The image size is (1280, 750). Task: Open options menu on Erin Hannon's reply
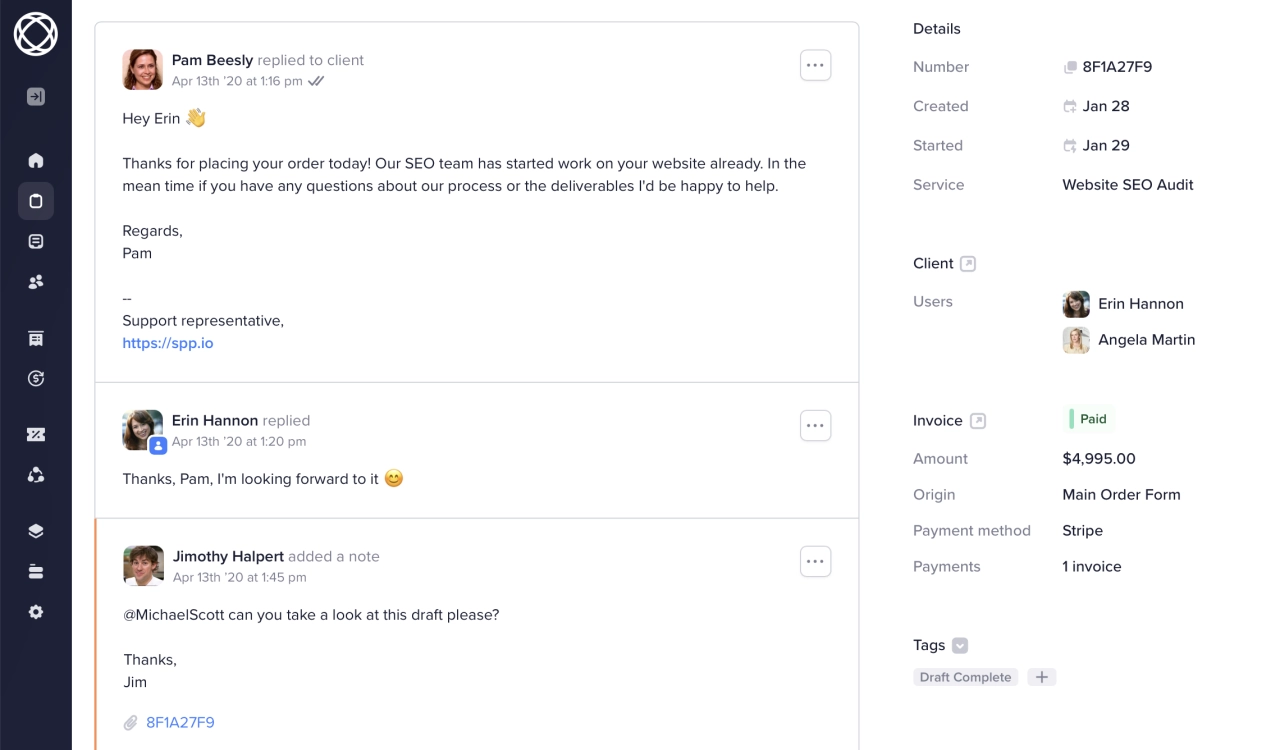tap(815, 425)
